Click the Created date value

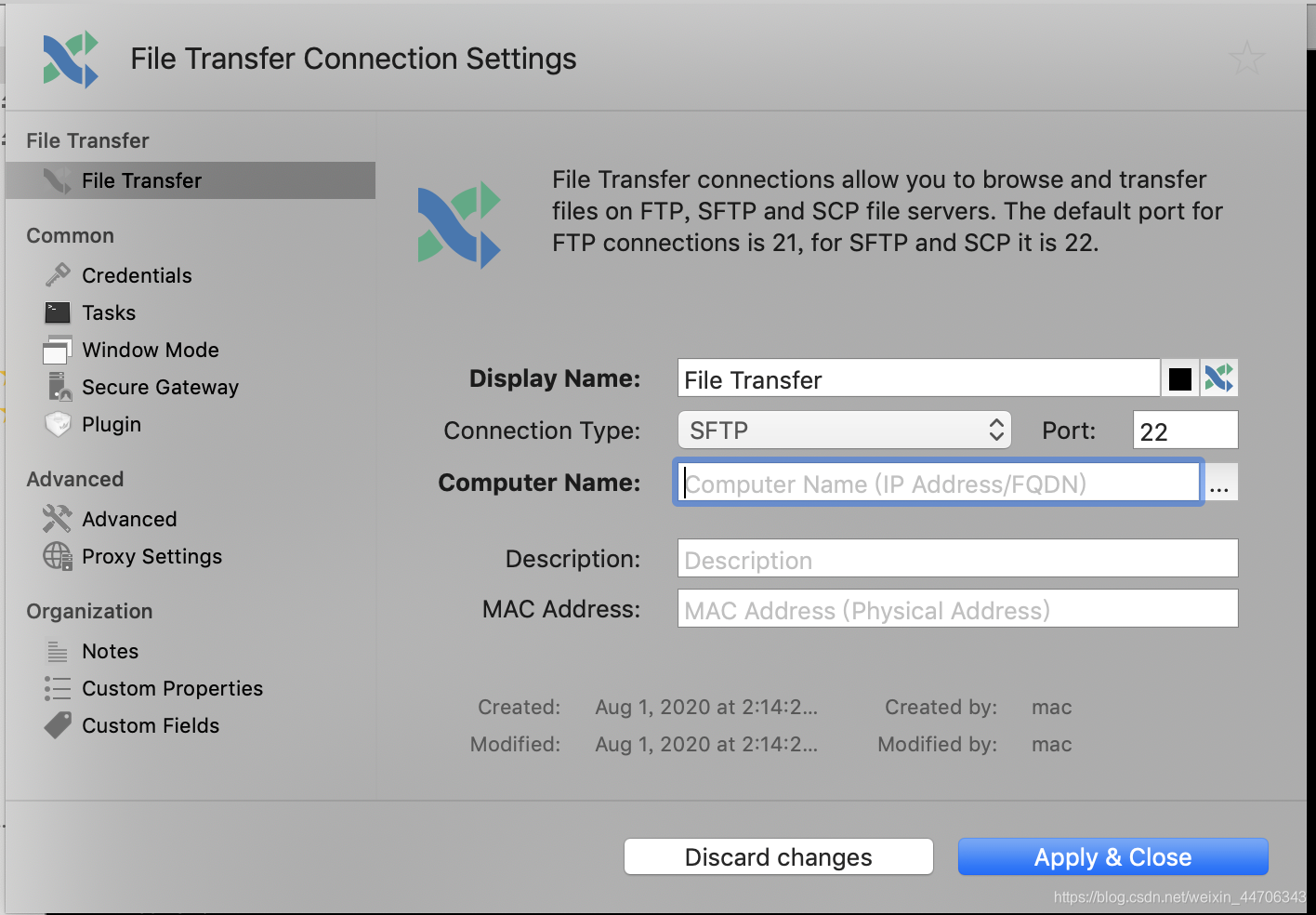[x=706, y=707]
